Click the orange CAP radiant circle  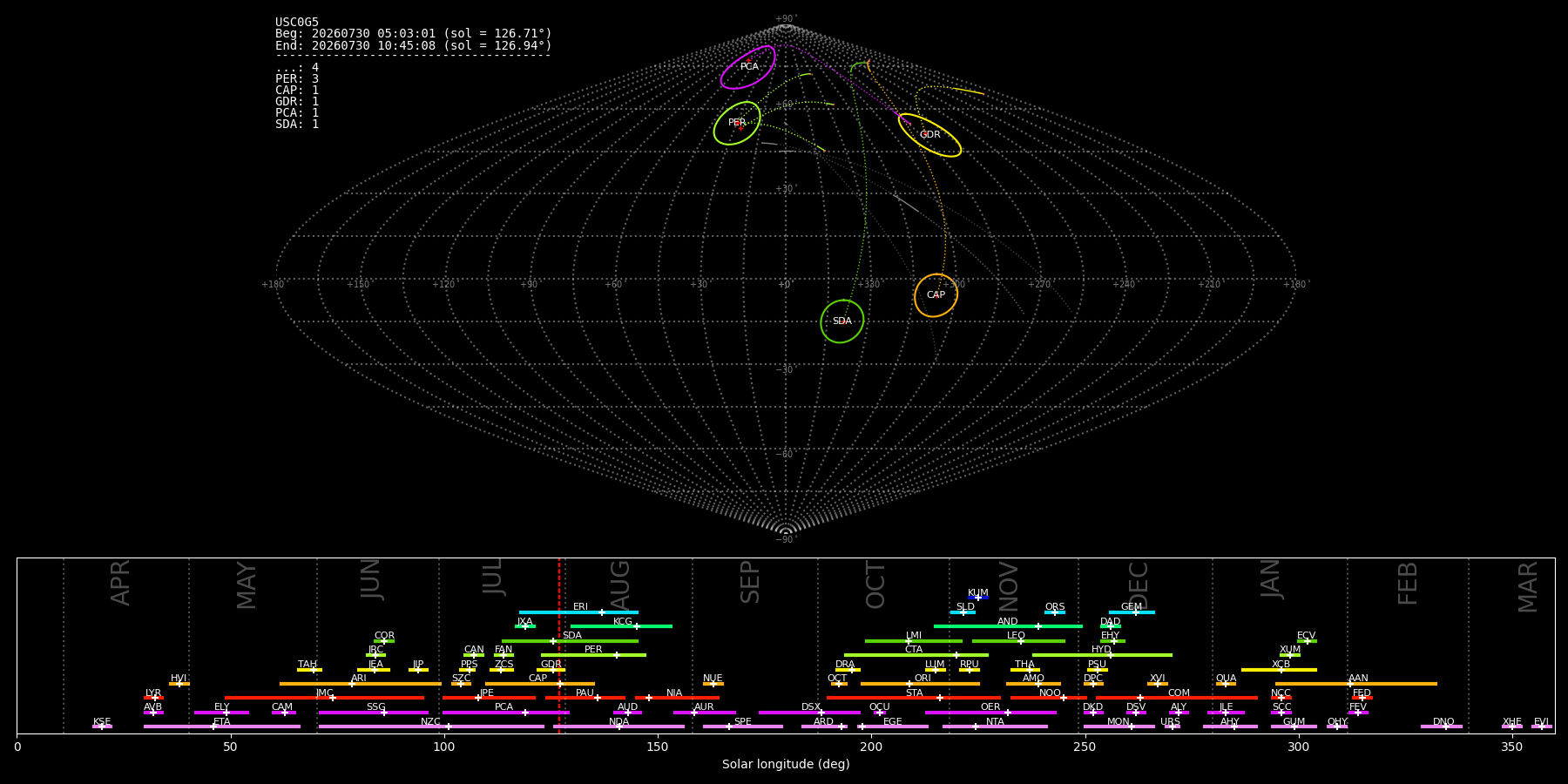pyautogui.click(x=936, y=295)
